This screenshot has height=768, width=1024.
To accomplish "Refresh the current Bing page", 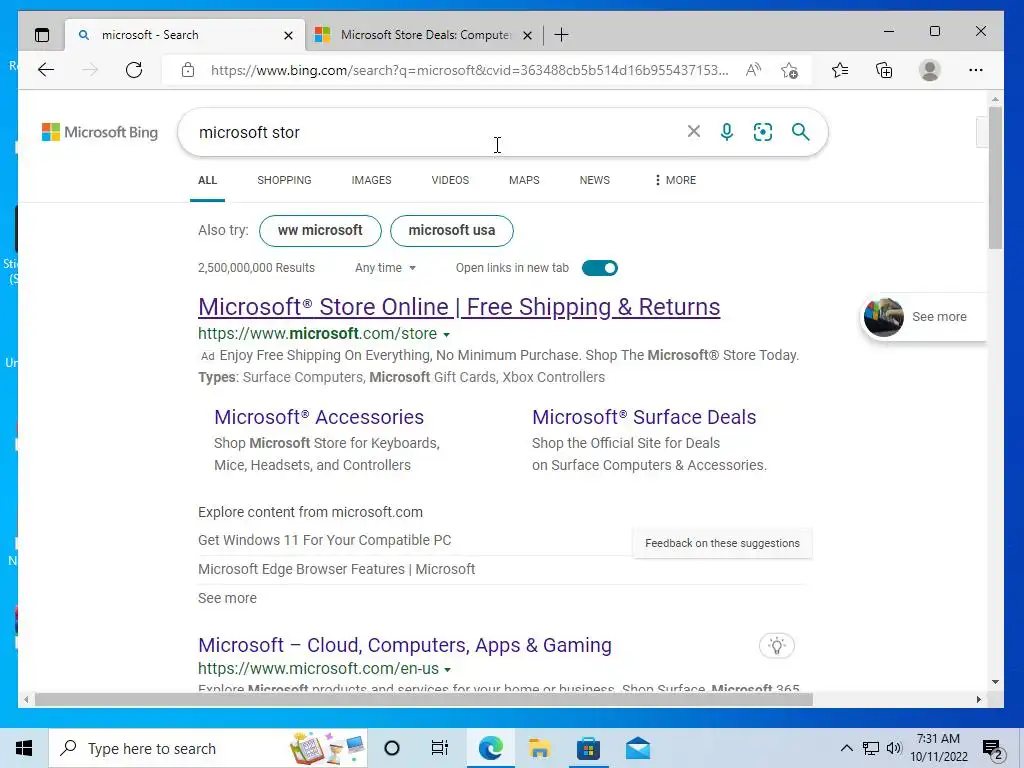I will point(134,70).
